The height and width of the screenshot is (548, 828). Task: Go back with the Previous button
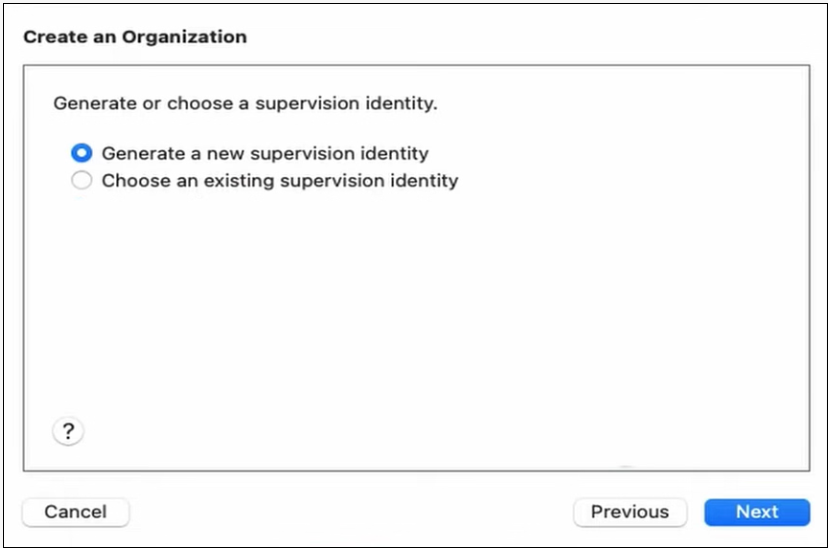tap(629, 512)
